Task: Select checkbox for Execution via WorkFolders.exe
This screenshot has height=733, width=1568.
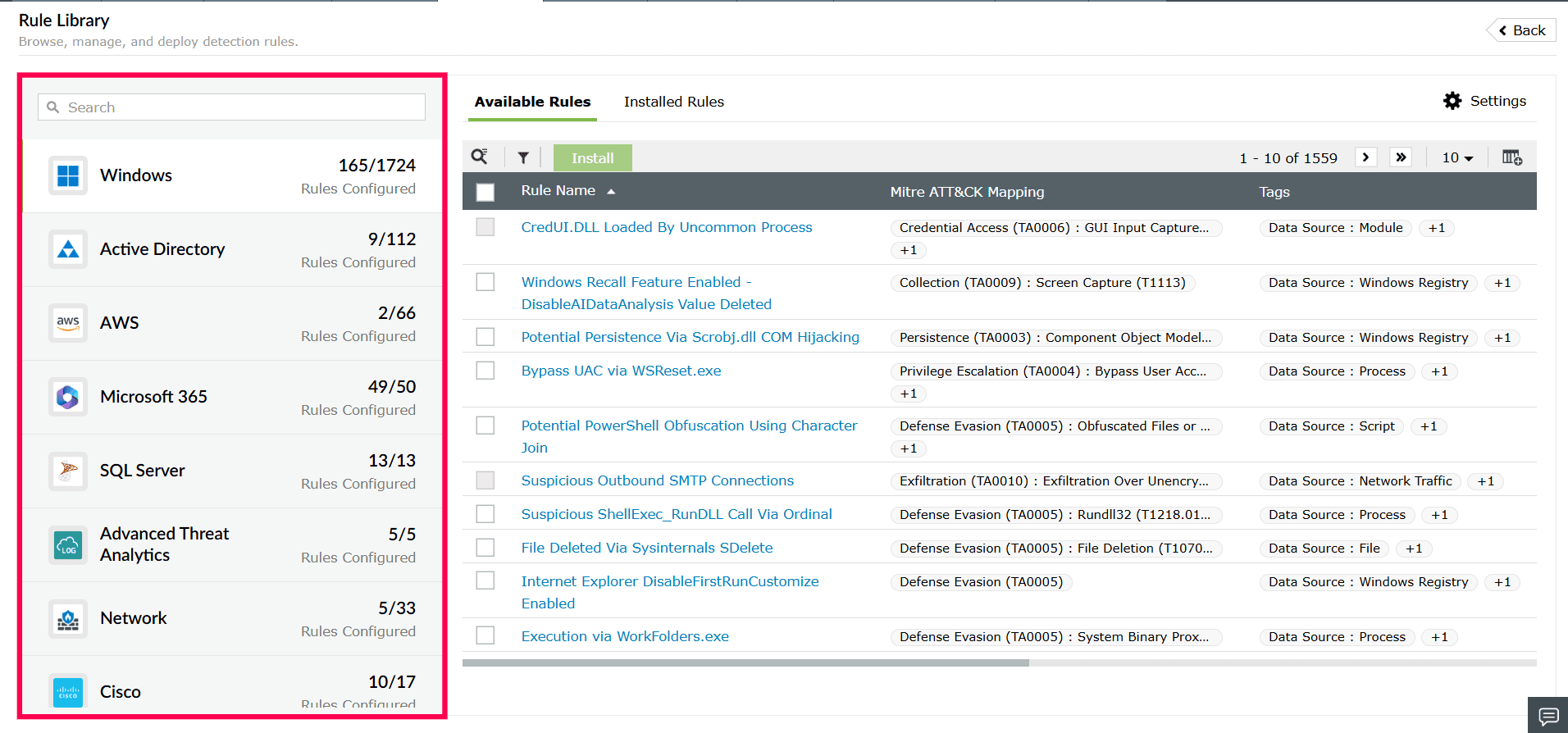Action: tap(485, 635)
